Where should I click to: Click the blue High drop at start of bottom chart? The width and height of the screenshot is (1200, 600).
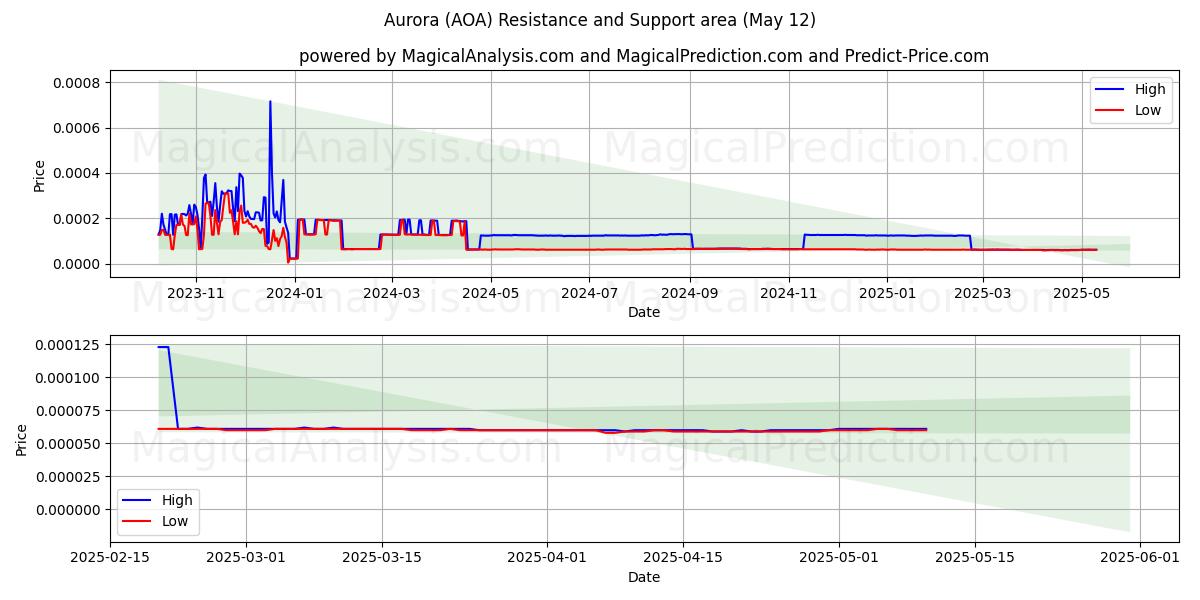[x=173, y=388]
